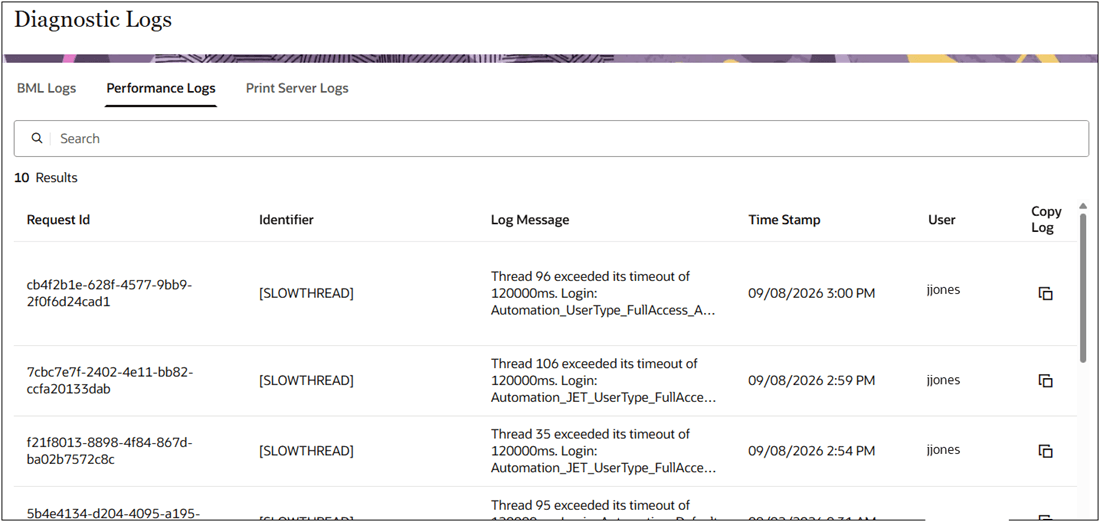1100x522 pixels.
Task: Click timestamp 09/08/2026 3:00 PM
Action: tap(812, 293)
